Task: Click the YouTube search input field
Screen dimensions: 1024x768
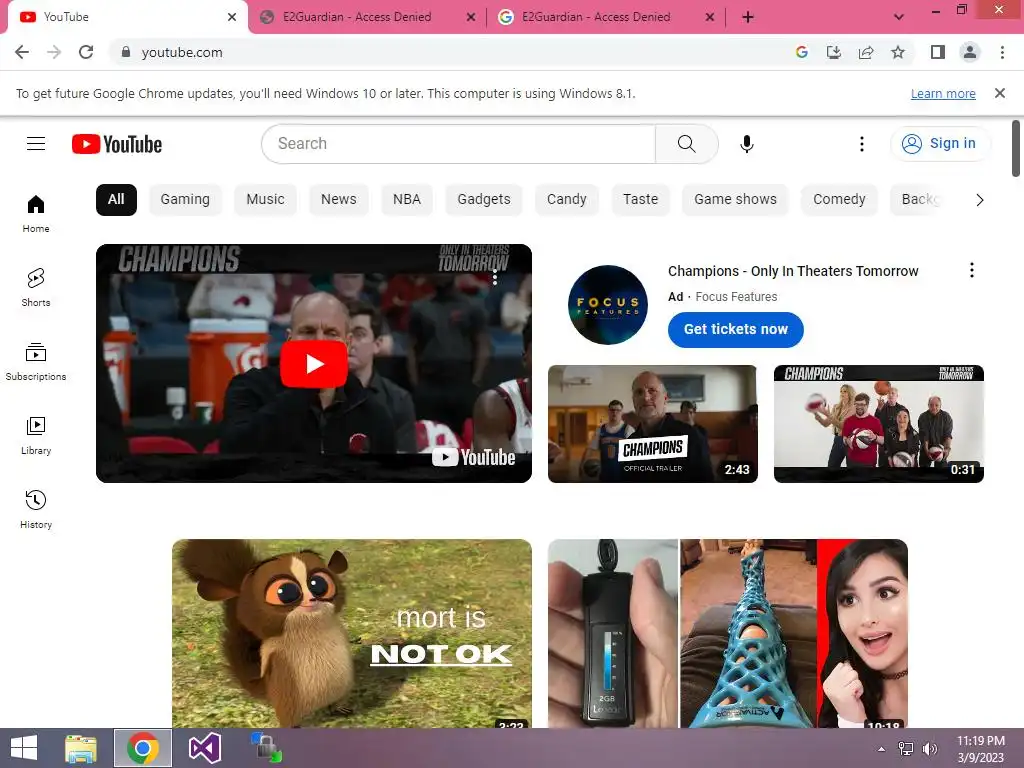Action: point(458,144)
